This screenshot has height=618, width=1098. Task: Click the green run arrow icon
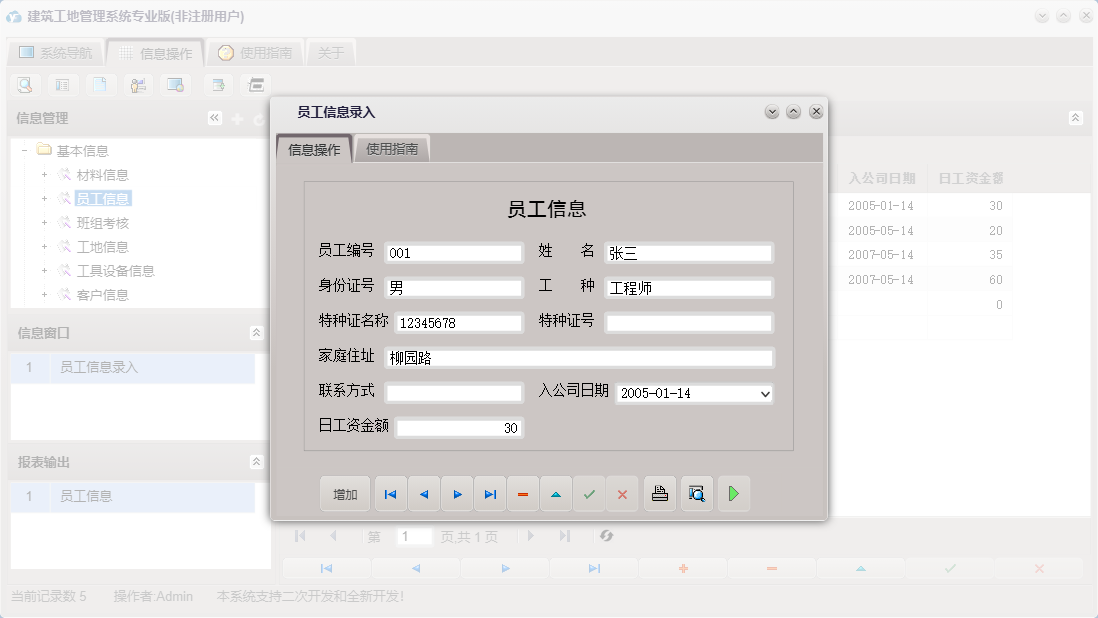(x=733, y=493)
